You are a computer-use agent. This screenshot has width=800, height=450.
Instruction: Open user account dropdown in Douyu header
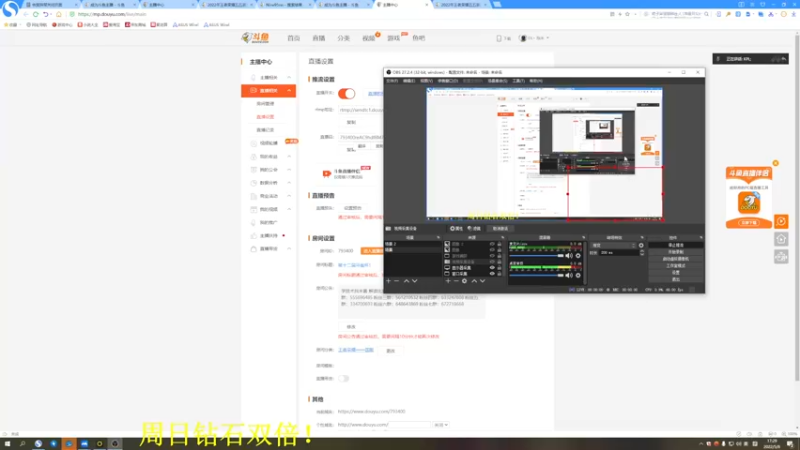click(534, 38)
